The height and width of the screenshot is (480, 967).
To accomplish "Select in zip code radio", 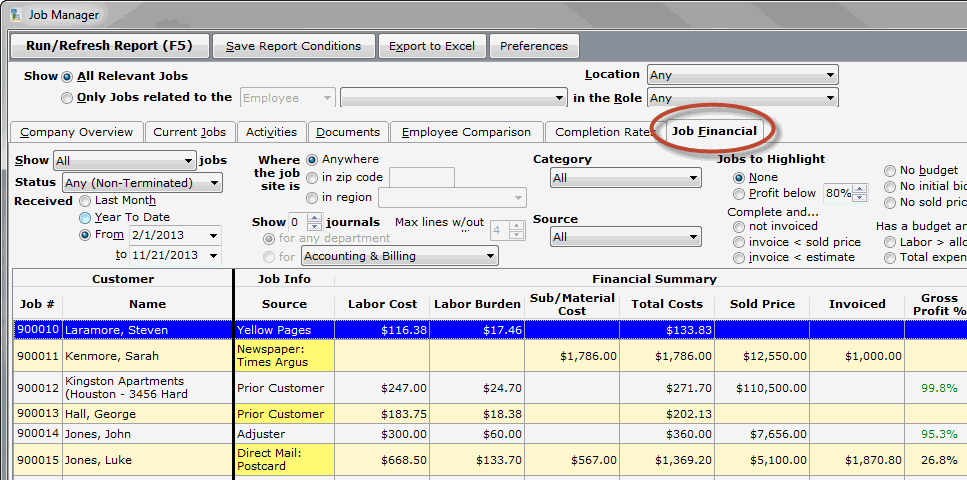I will tap(312, 178).
